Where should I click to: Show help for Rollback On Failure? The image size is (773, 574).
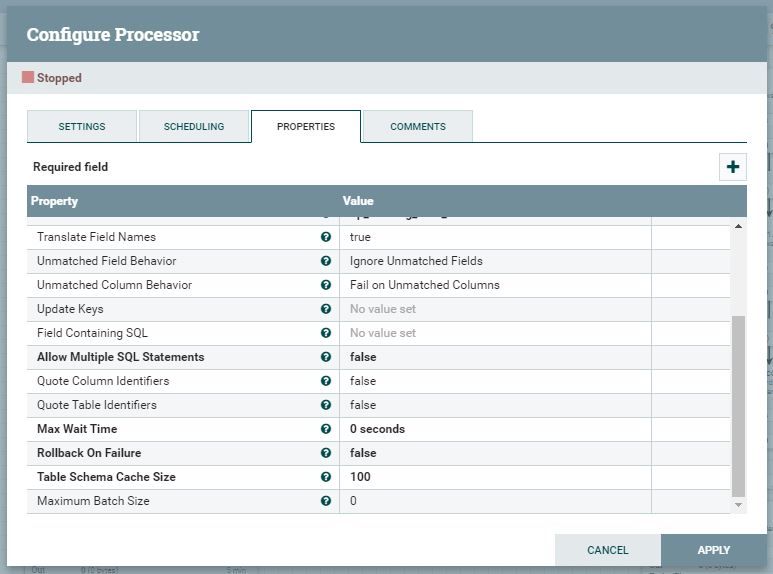326,453
